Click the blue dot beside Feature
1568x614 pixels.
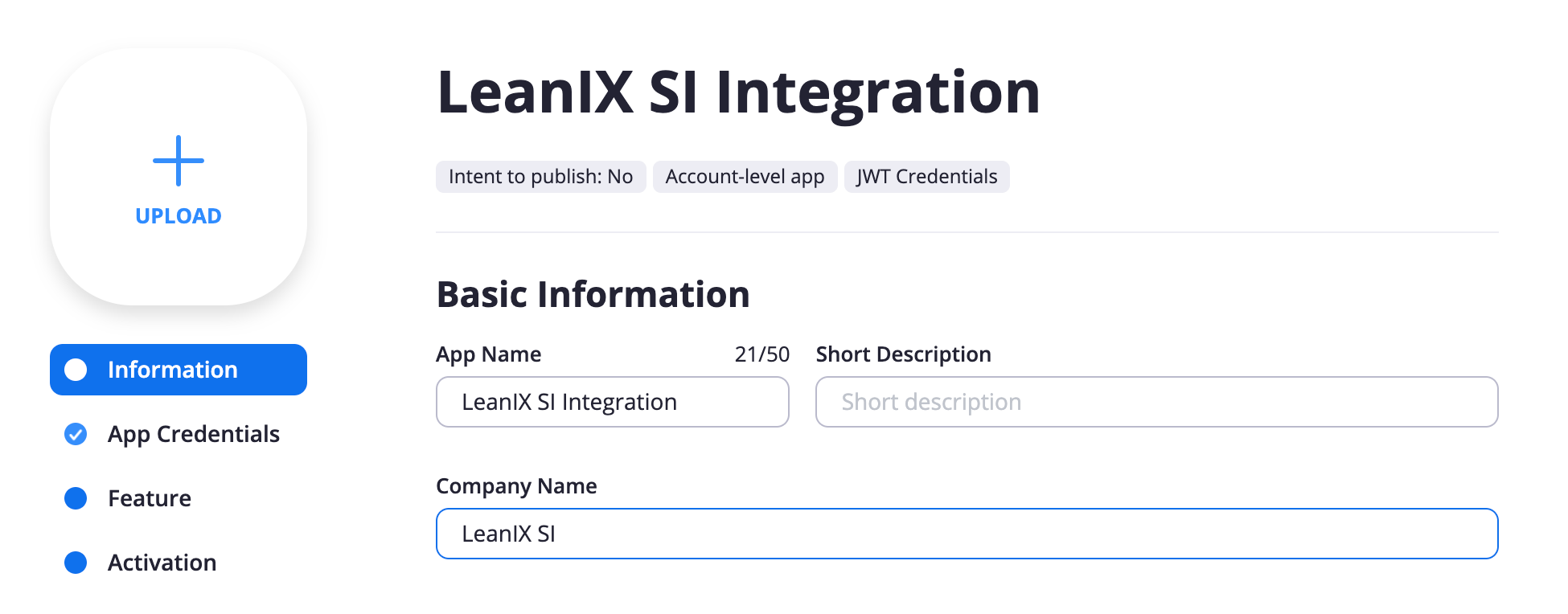(76, 498)
